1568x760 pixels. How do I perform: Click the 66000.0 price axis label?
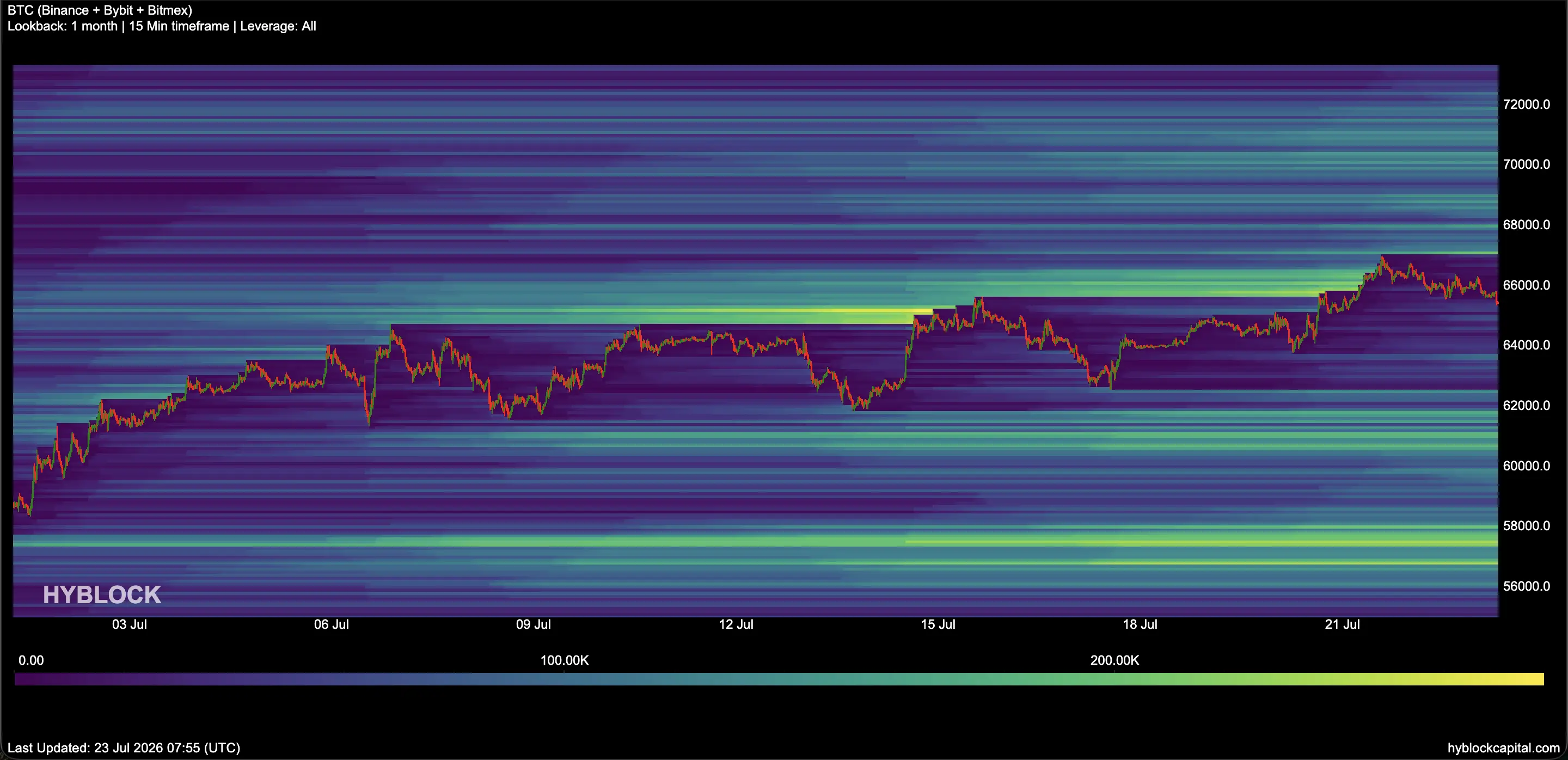pyautogui.click(x=1526, y=285)
